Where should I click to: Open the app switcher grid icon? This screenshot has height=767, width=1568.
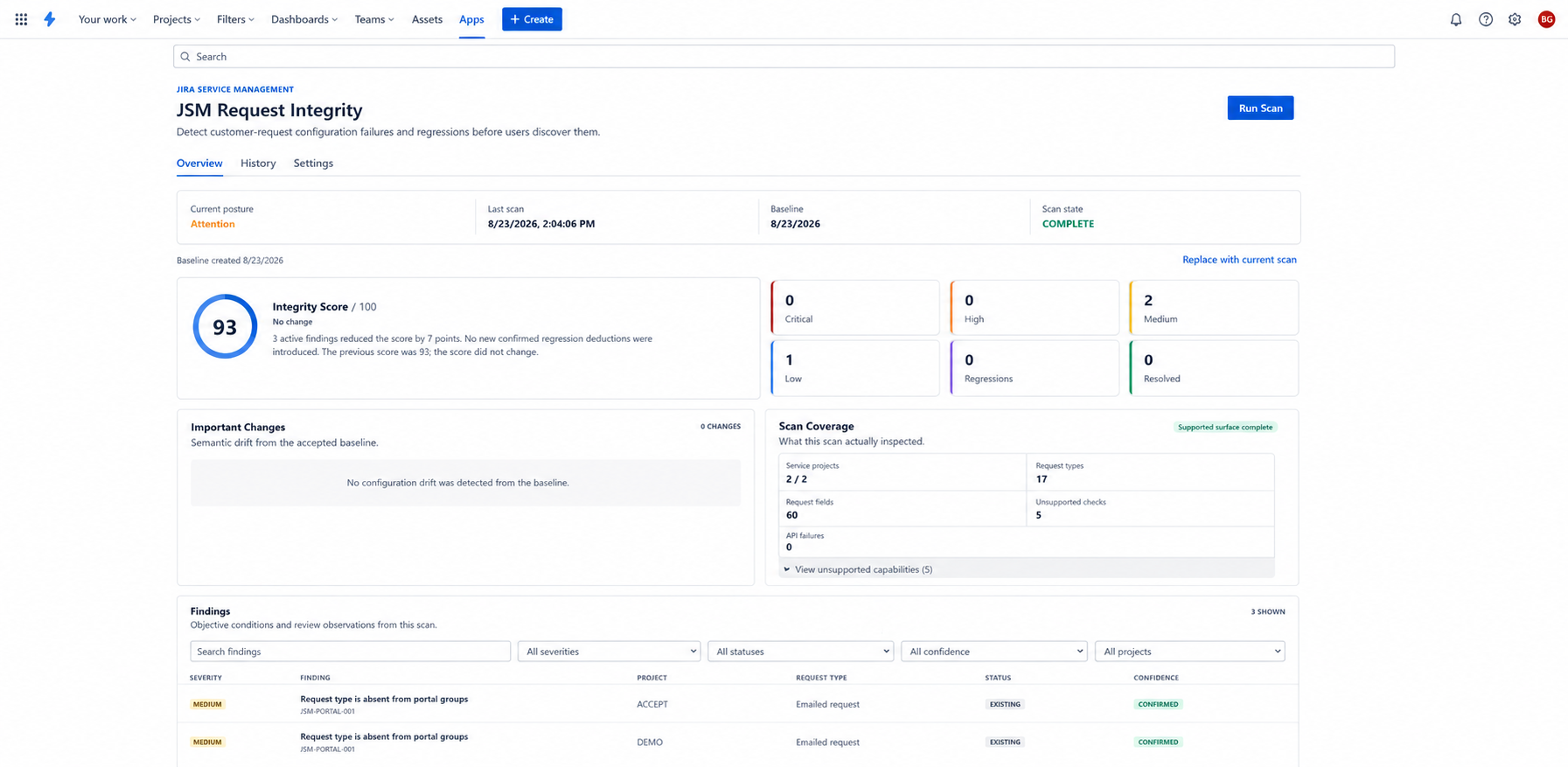click(x=21, y=19)
